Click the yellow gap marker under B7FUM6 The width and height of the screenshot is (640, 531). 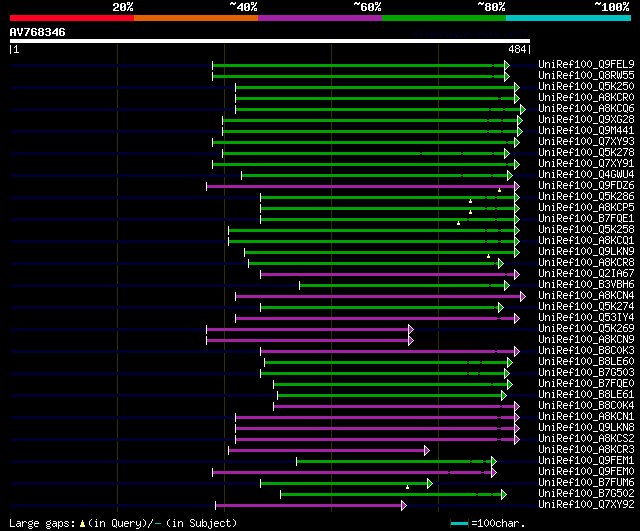click(x=407, y=487)
